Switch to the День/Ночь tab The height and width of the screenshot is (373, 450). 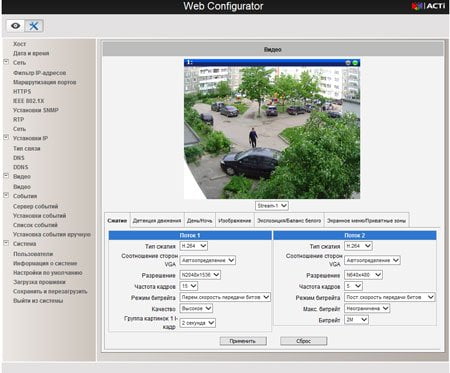click(x=199, y=221)
